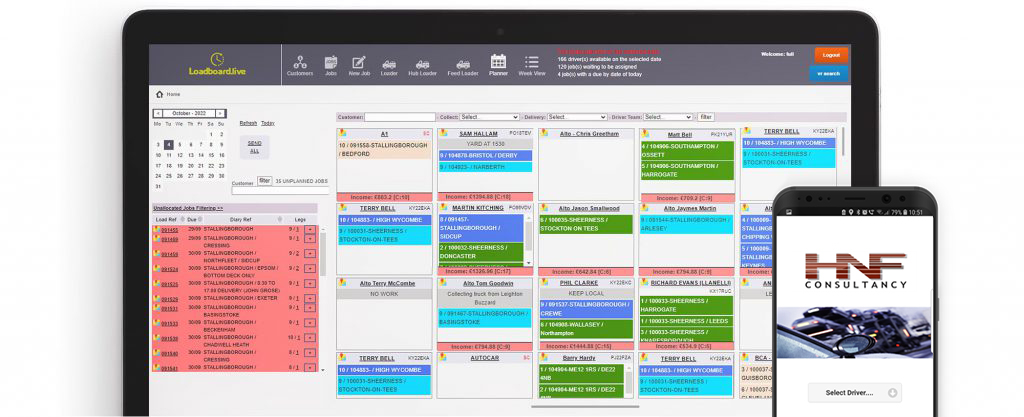Expand the Collect dropdown filter
Viewport: 1024px width, 417px height.
coord(486,117)
